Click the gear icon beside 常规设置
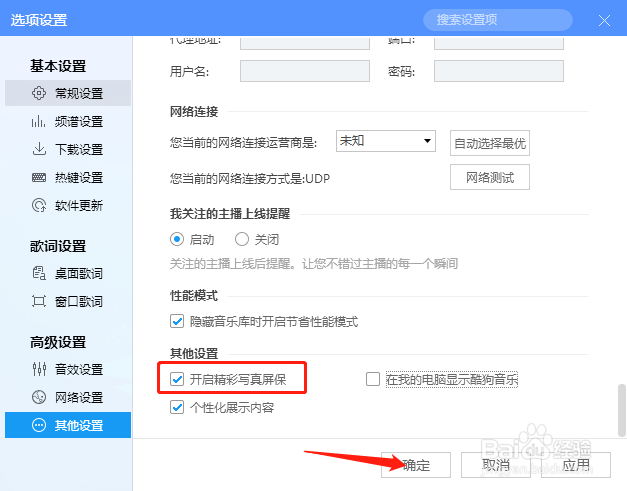The image size is (627, 491). (x=39, y=93)
